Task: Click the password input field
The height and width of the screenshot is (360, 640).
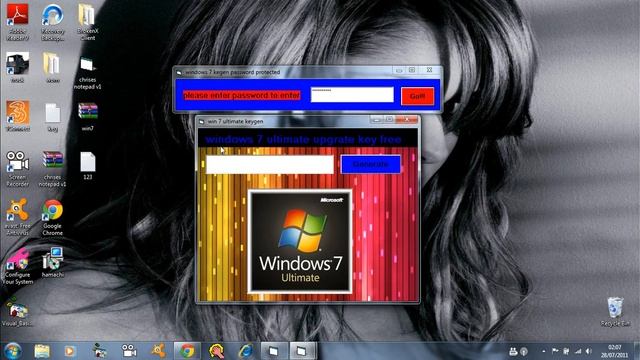Action: click(352, 95)
